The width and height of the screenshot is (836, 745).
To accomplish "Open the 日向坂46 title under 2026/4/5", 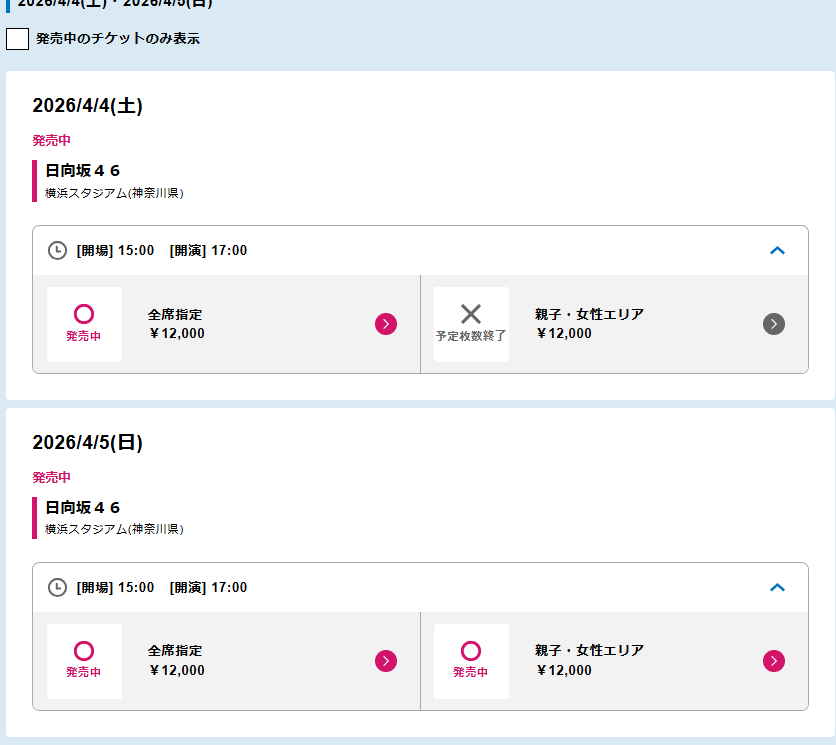I will coord(83,508).
